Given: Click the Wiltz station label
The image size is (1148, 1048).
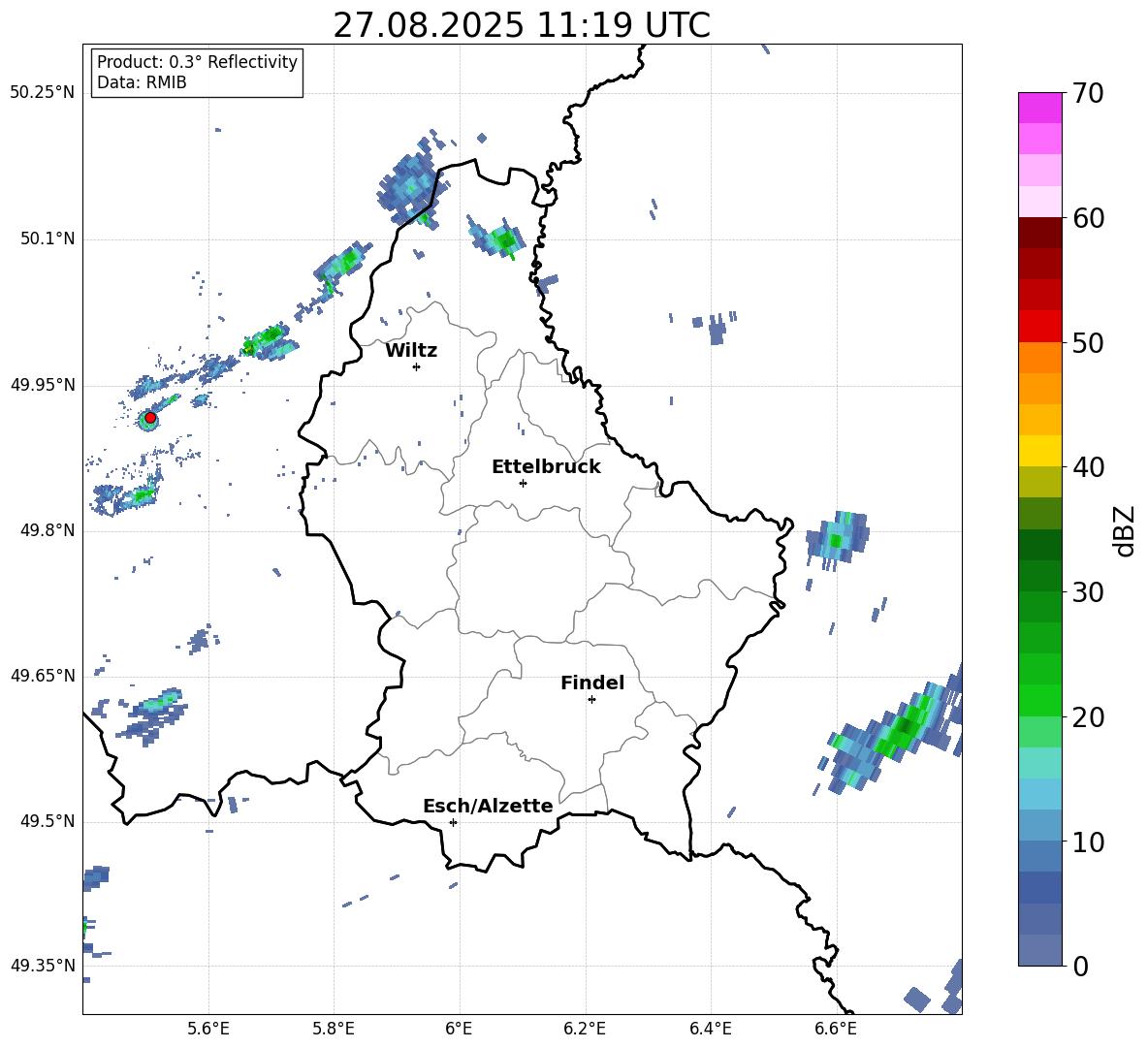Looking at the screenshot, I should pyautogui.click(x=411, y=351).
